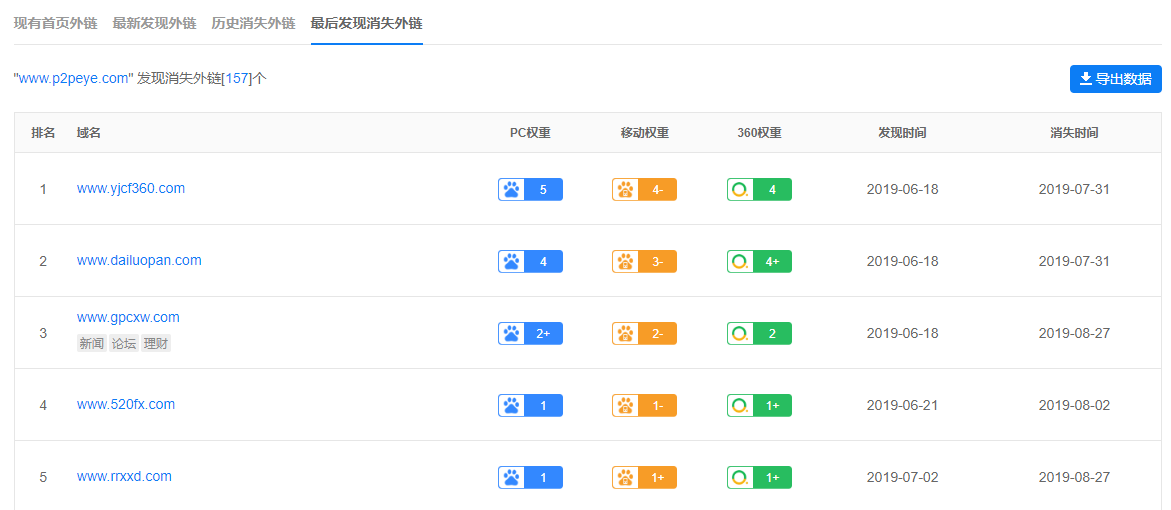Click the 157 count link
The width and height of the screenshot is (1171, 510).
(237, 78)
